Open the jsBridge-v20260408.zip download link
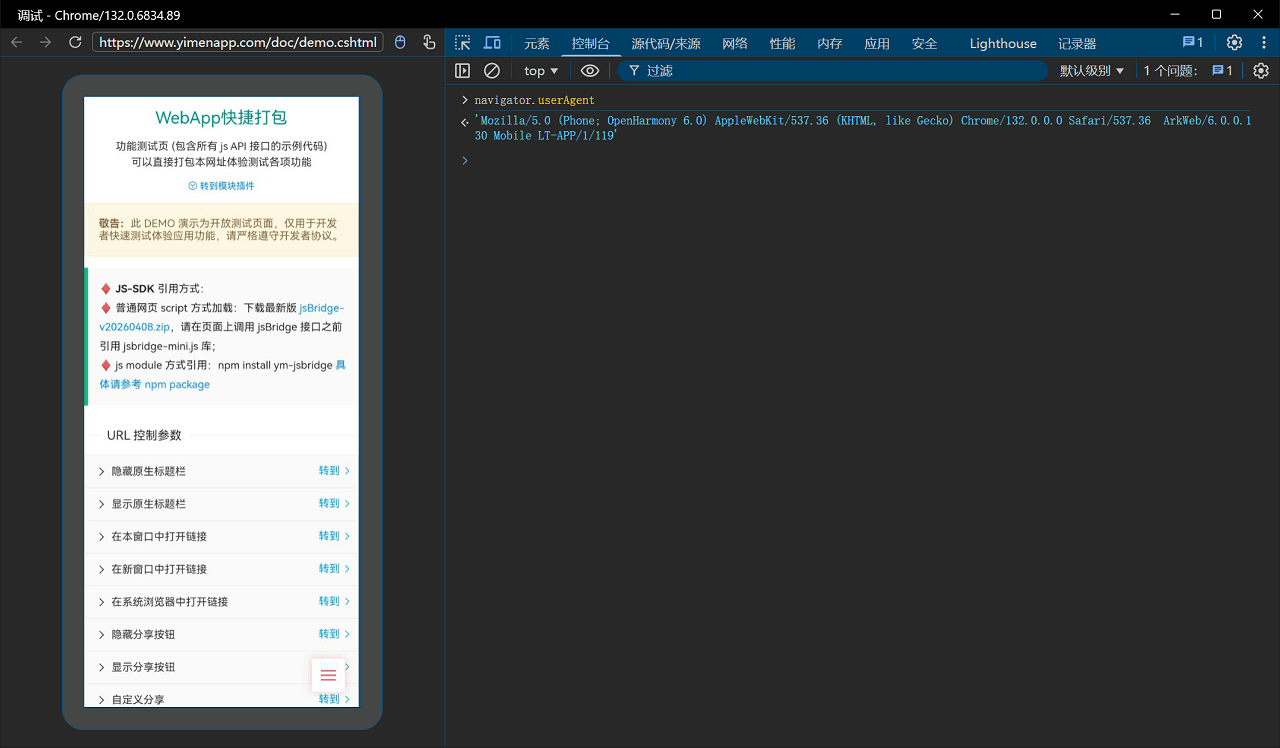This screenshot has height=748, width=1280. [221, 317]
